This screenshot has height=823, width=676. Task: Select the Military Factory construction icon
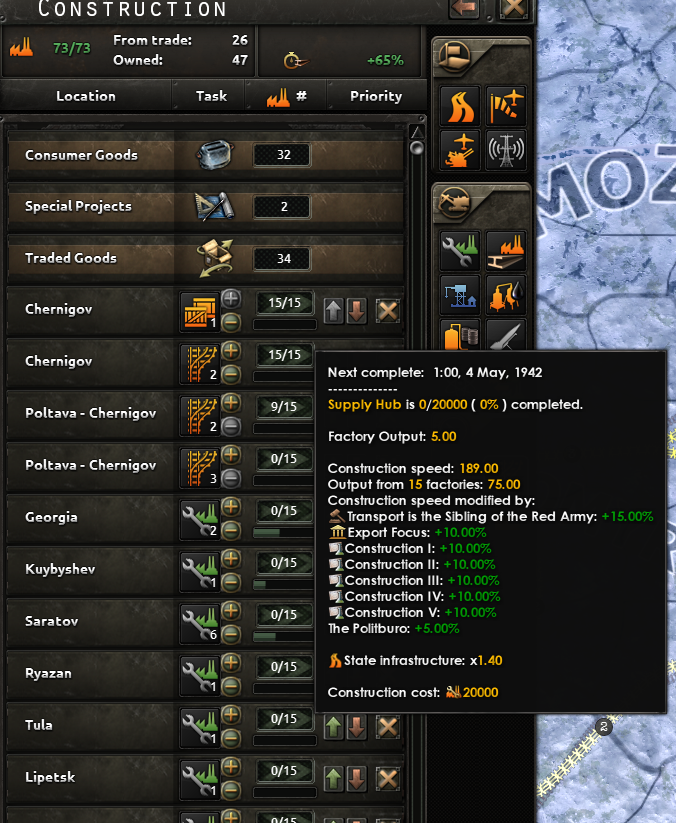pos(506,251)
